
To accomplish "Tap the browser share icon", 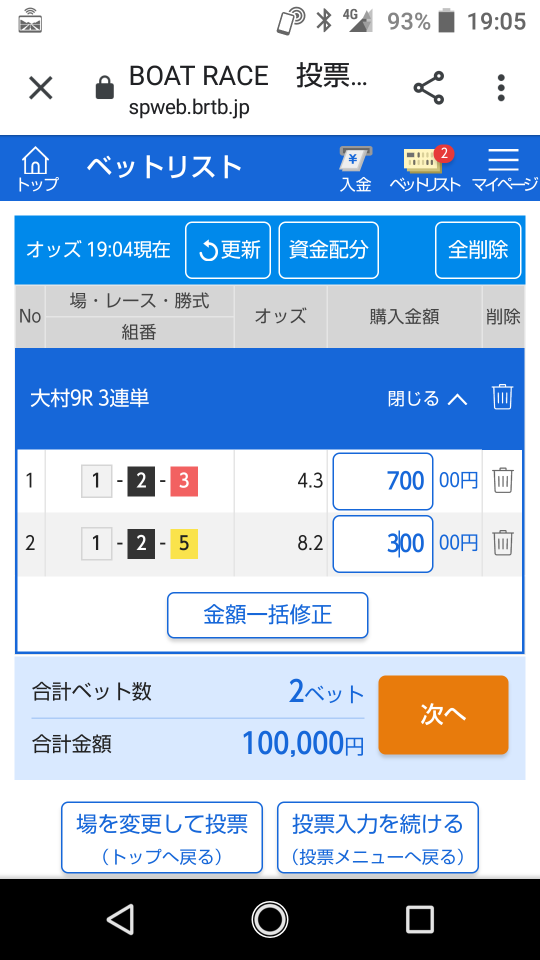I will tap(429, 88).
